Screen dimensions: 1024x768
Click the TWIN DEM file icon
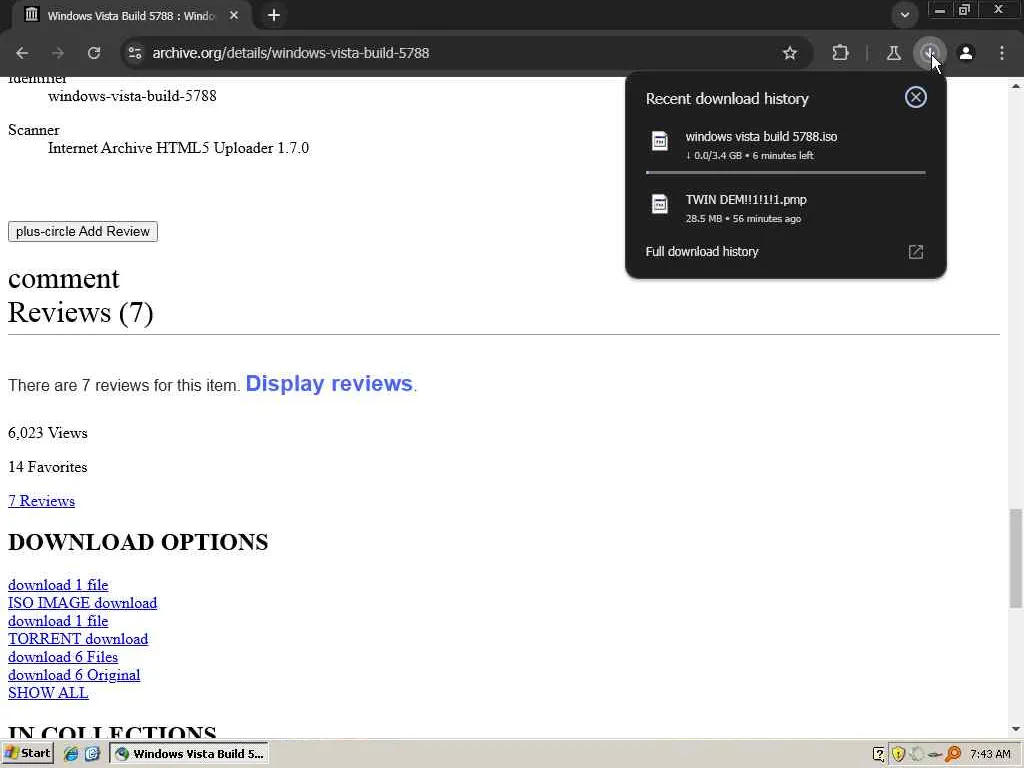pyautogui.click(x=660, y=204)
